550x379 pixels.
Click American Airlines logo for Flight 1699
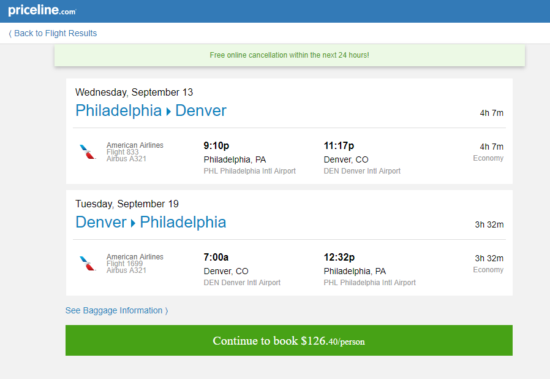pyautogui.click(x=87, y=264)
